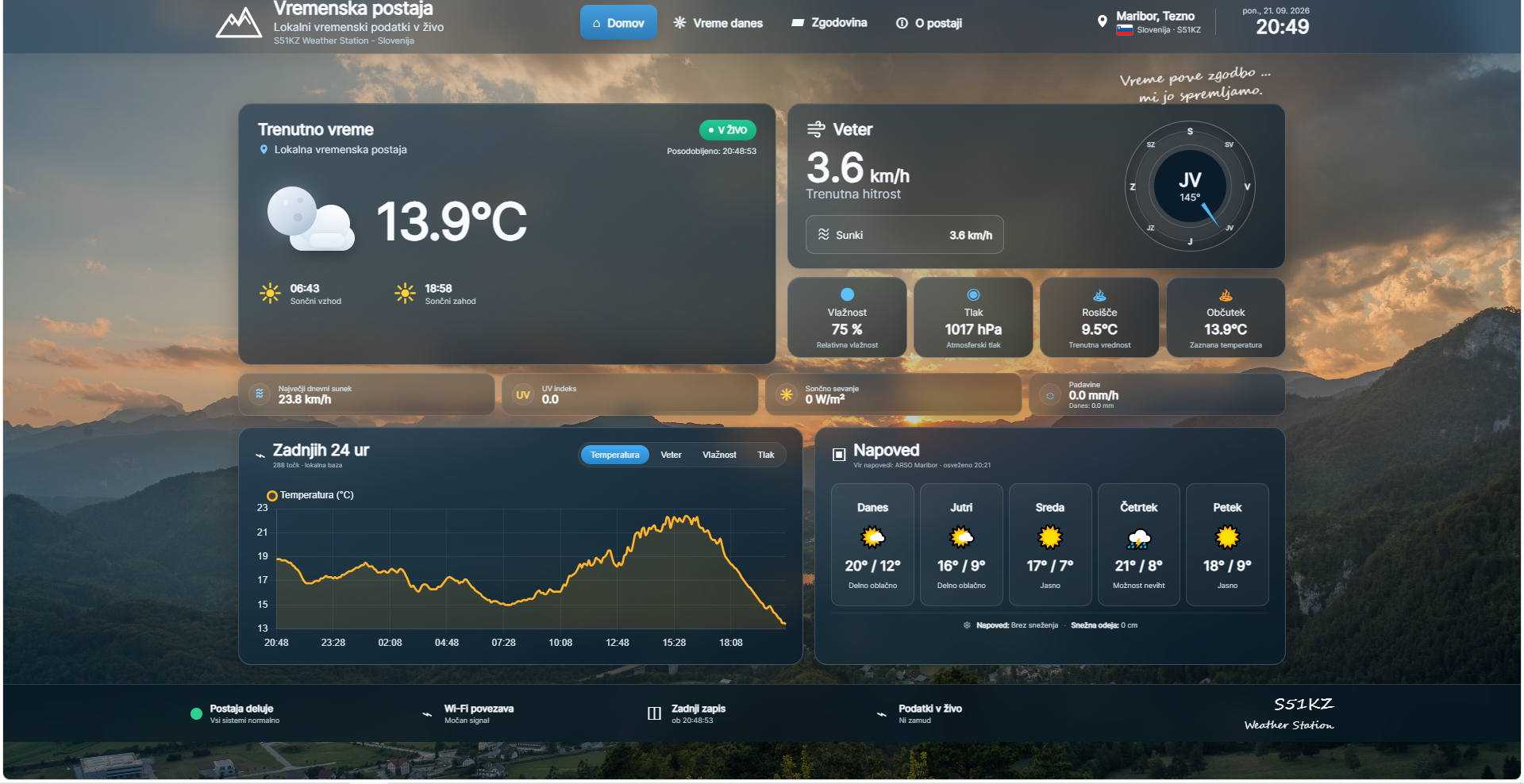Click the Občutek feels-like icon
Screen dimensions: 1524x784
1226,294
